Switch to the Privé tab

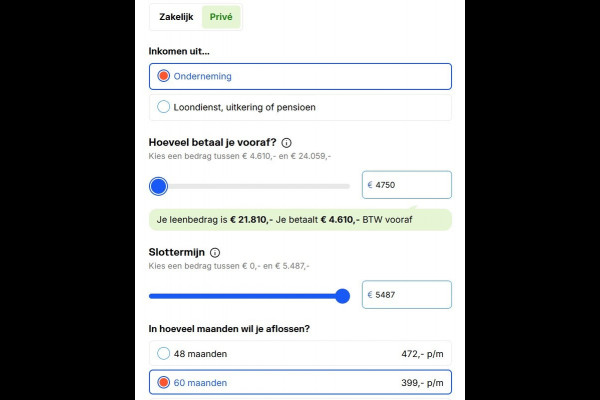click(x=221, y=17)
